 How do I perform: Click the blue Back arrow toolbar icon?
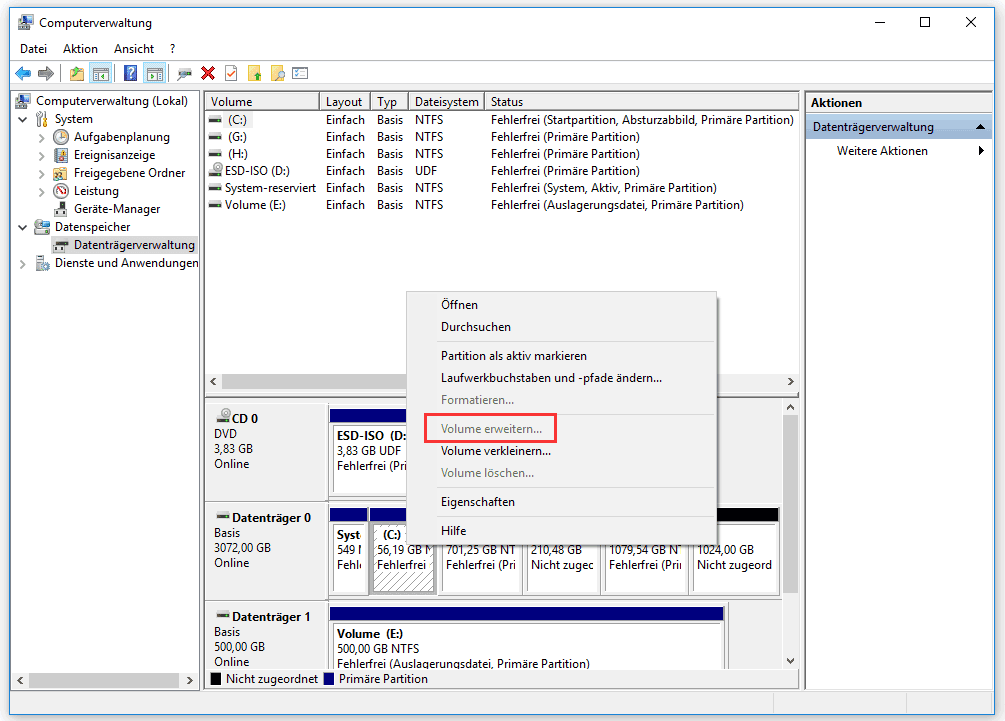[23, 74]
